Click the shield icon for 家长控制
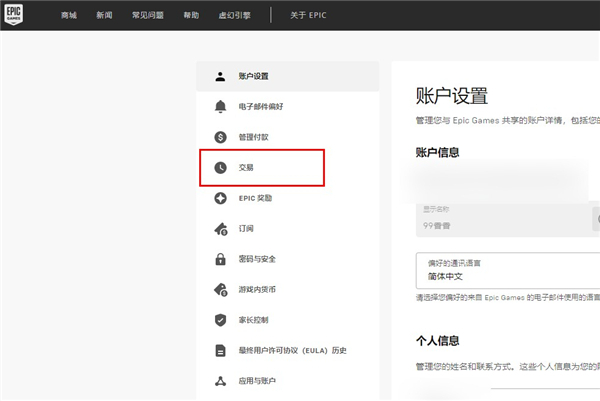This screenshot has width=600, height=401. tap(220, 320)
